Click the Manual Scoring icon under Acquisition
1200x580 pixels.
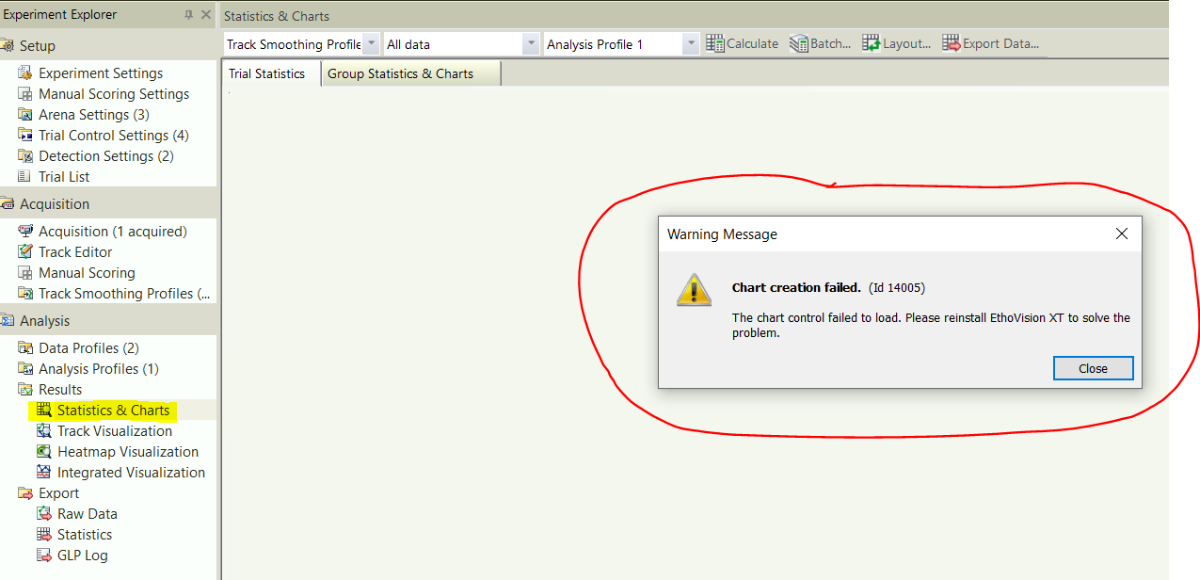(x=25, y=273)
